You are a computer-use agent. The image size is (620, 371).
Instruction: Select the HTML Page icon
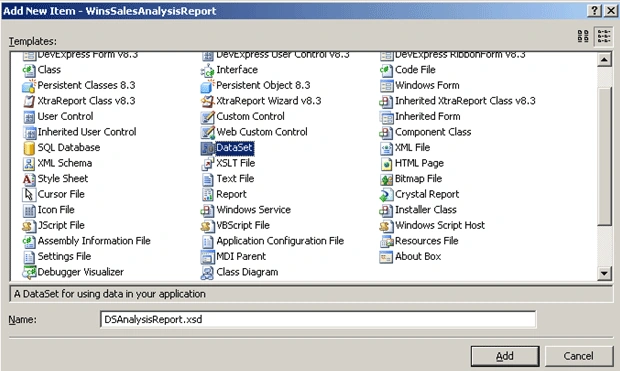click(386, 163)
